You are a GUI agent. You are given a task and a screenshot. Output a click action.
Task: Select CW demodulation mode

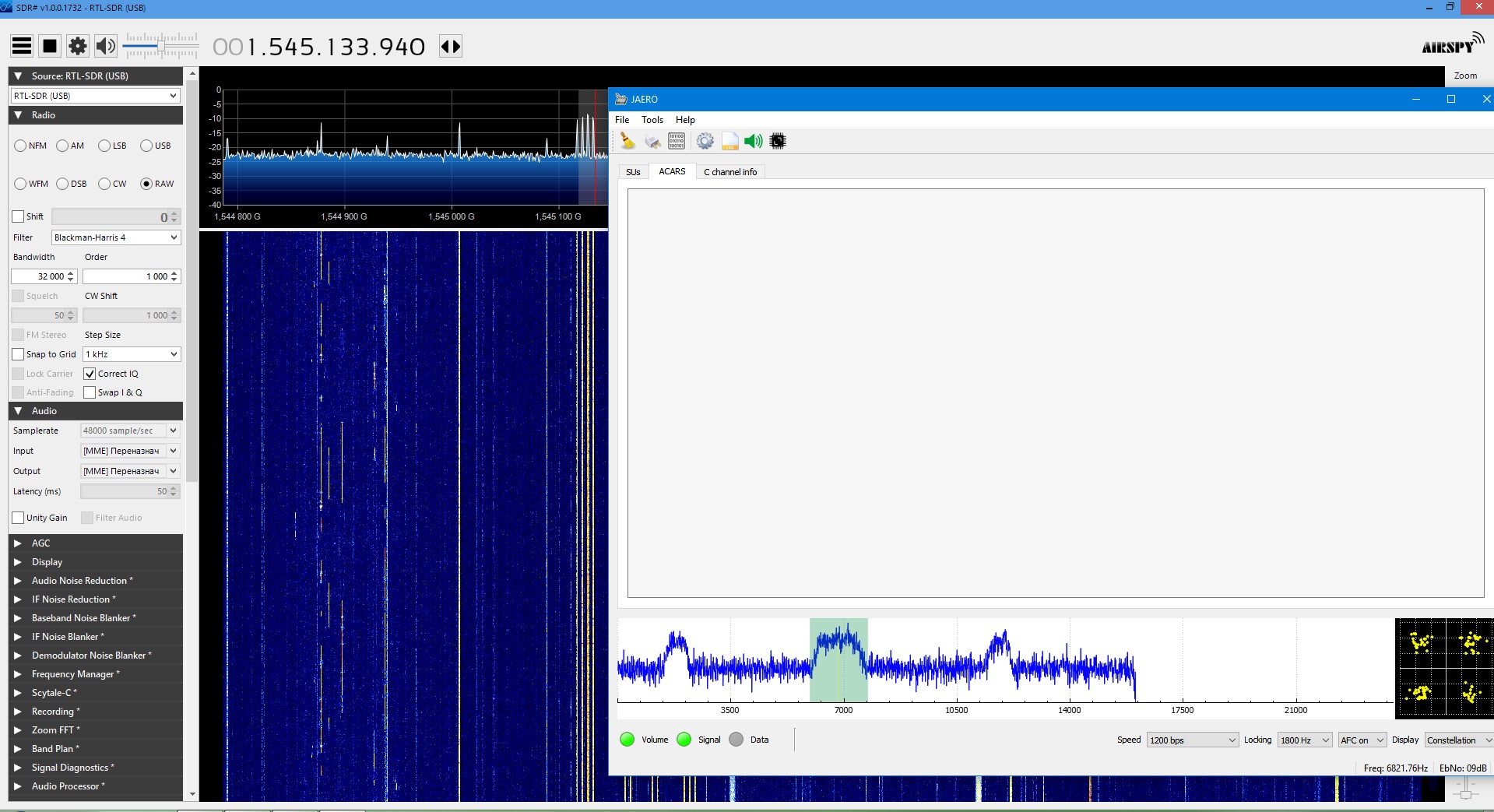(104, 184)
